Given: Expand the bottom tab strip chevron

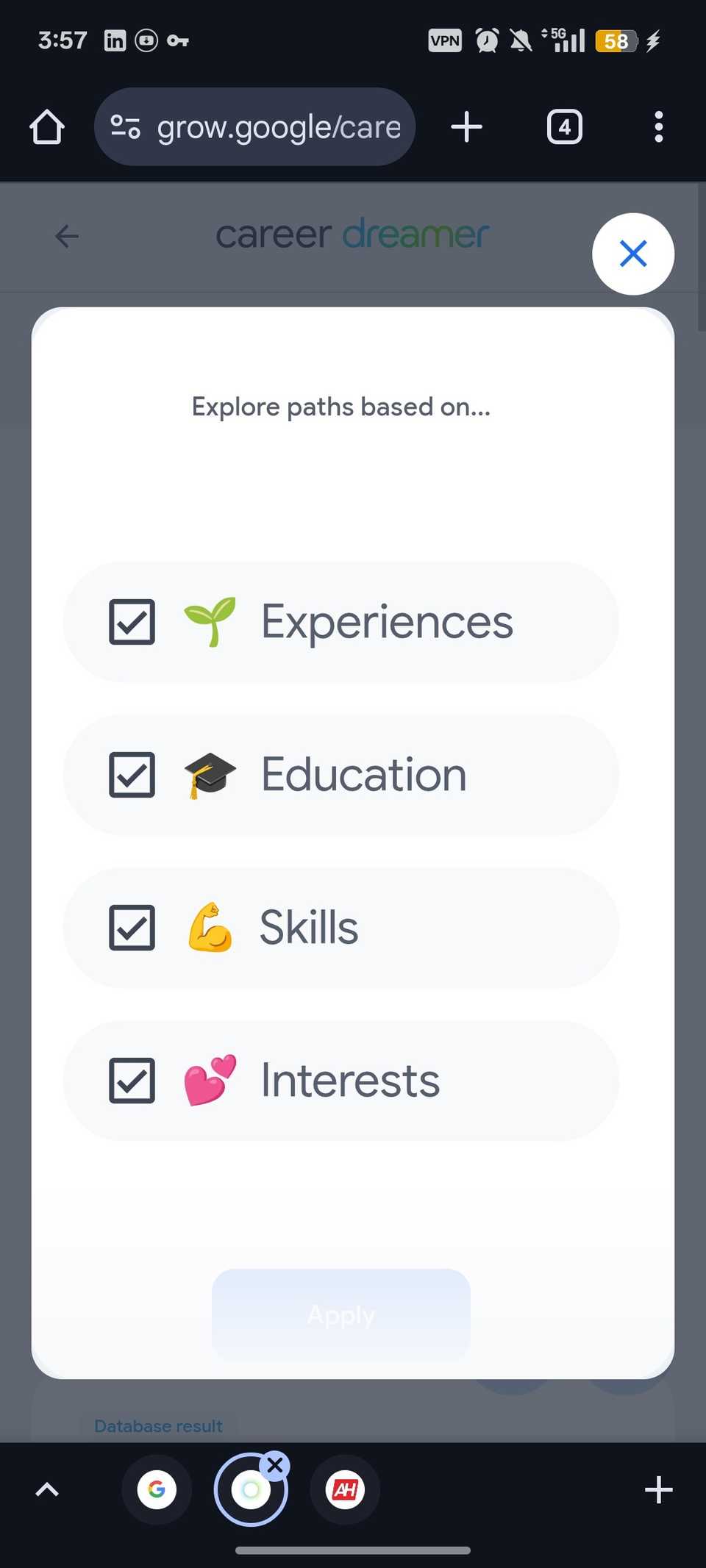Looking at the screenshot, I should coord(46,1489).
